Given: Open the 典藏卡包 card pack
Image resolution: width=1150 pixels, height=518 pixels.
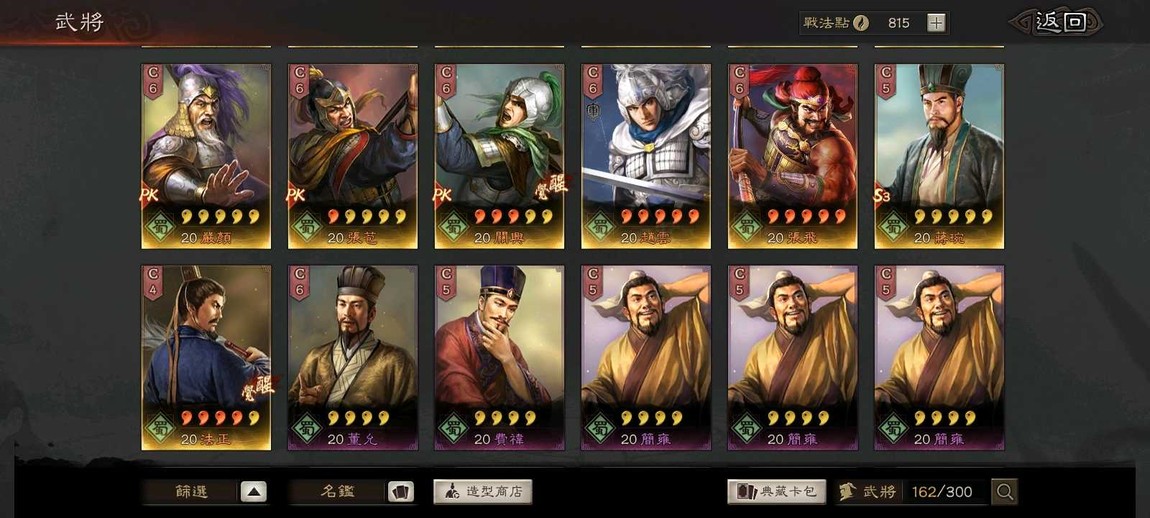Looking at the screenshot, I should click(x=777, y=492).
